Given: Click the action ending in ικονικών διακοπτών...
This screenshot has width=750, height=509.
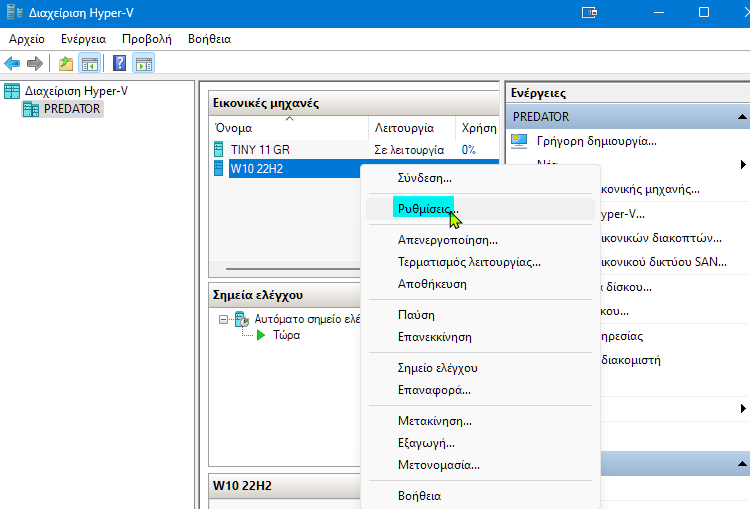Looking at the screenshot, I should pyautogui.click(x=662, y=238).
